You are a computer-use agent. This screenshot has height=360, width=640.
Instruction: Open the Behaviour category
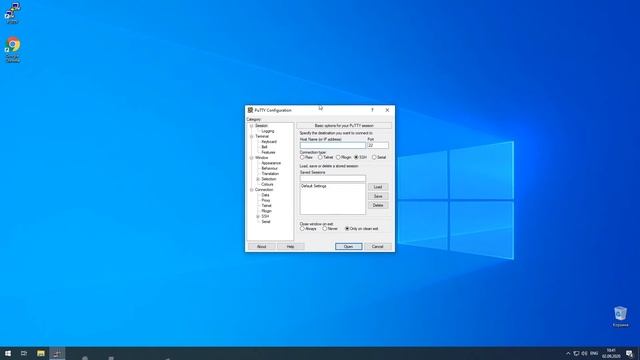tap(269, 168)
